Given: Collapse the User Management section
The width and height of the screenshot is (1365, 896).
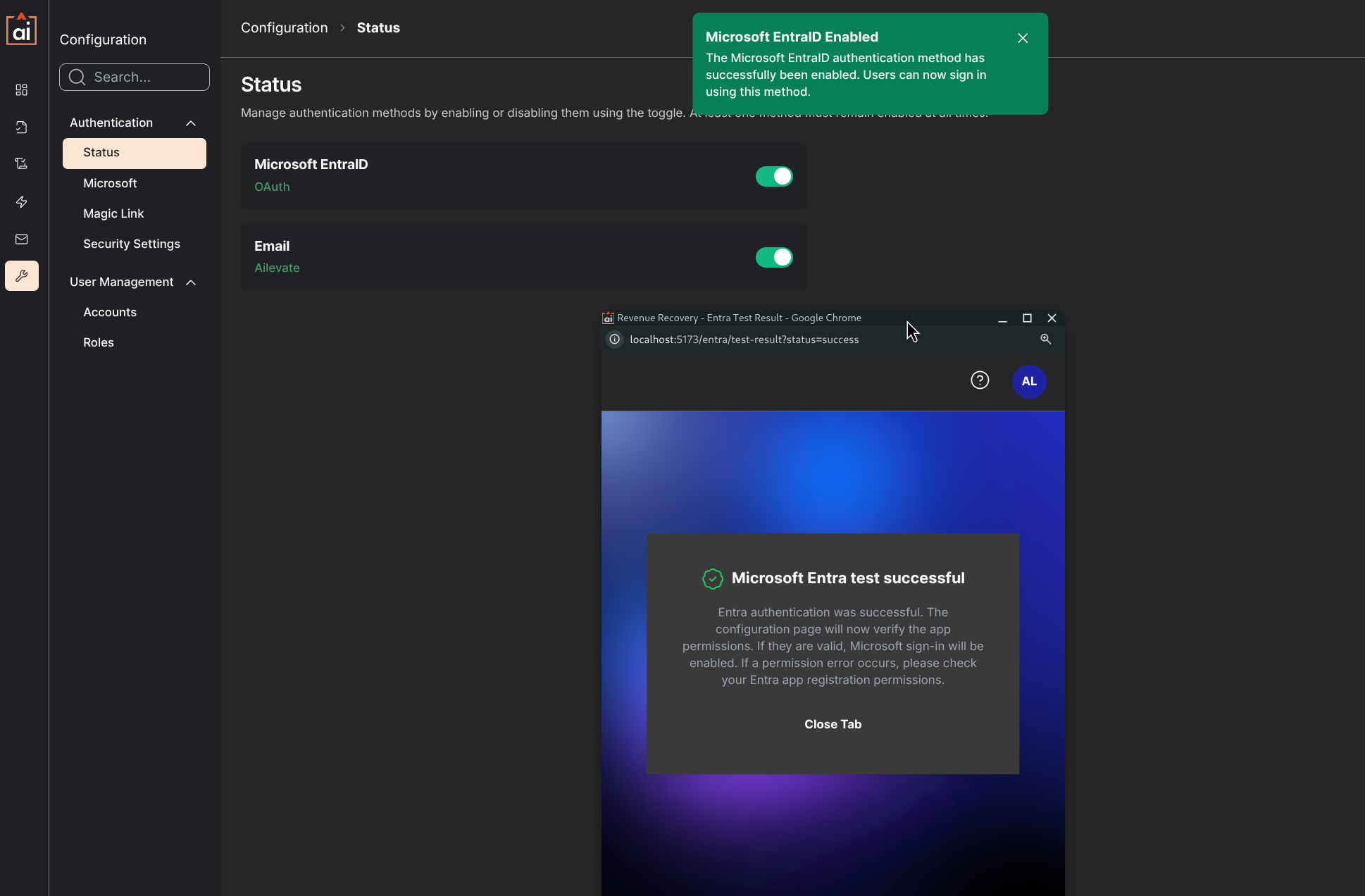Looking at the screenshot, I should [x=191, y=282].
